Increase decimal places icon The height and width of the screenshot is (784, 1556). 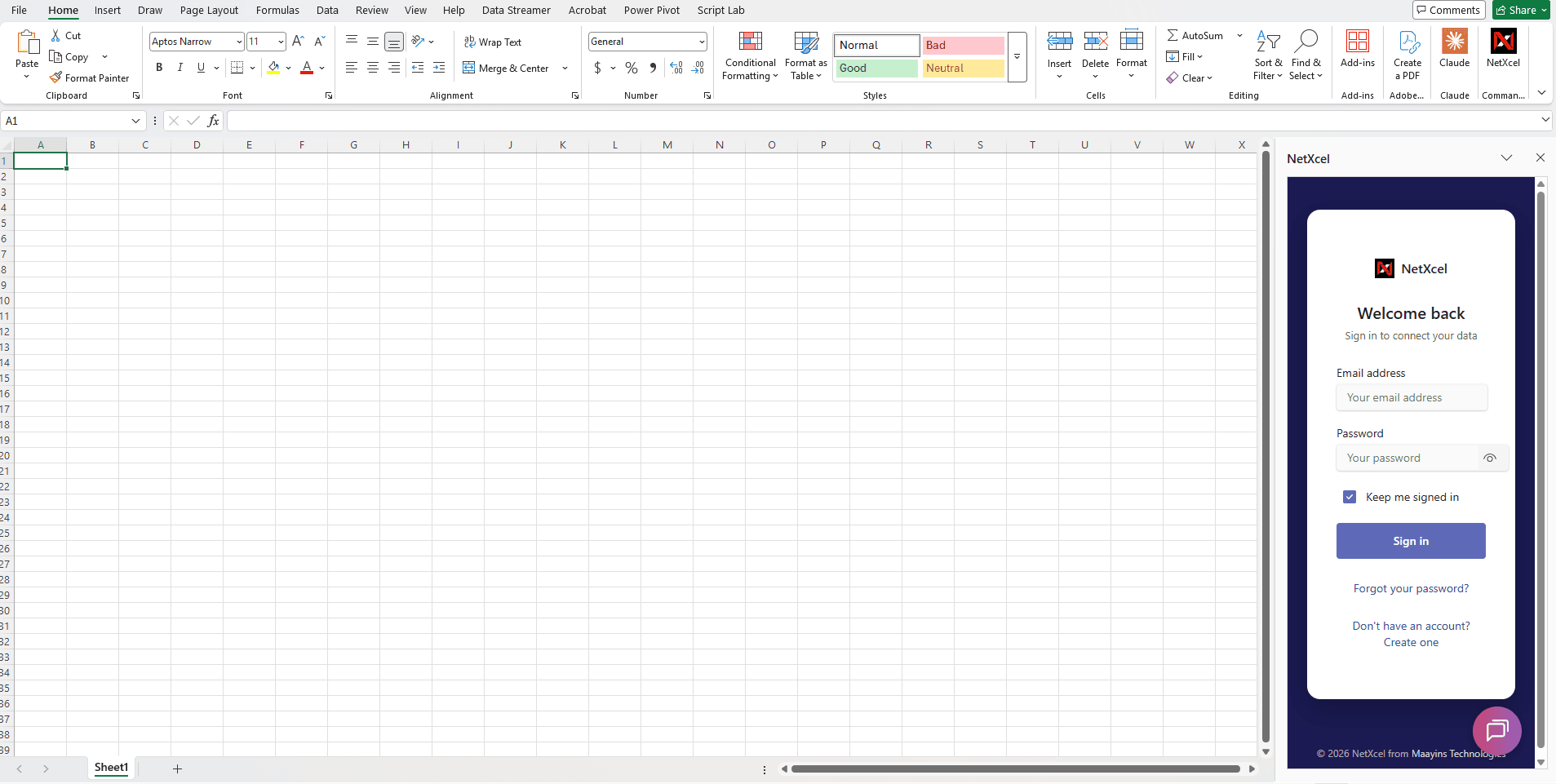tap(676, 69)
